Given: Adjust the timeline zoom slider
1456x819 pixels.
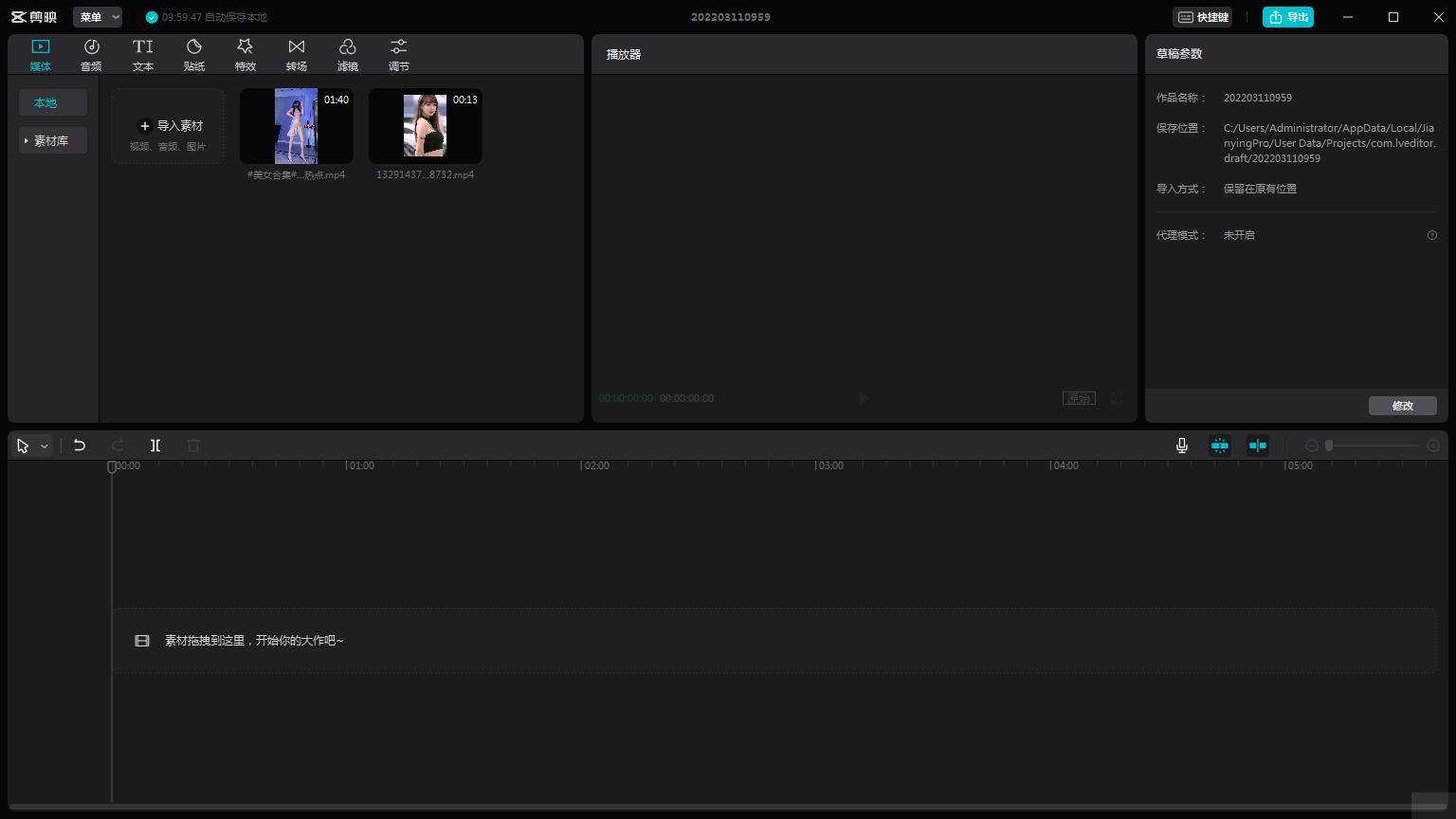Looking at the screenshot, I should pos(1373,446).
